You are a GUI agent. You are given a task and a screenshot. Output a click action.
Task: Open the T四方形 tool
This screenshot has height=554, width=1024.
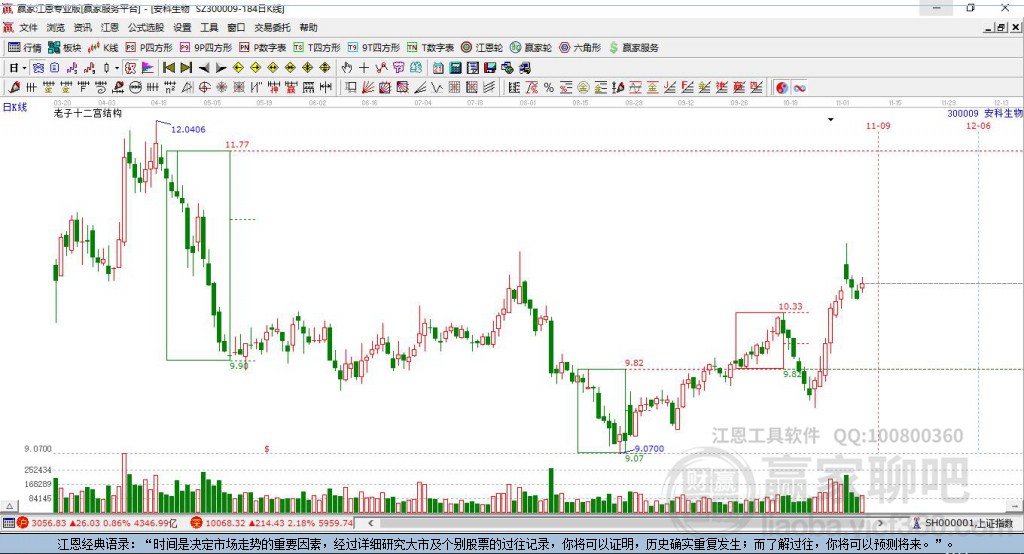pos(317,48)
